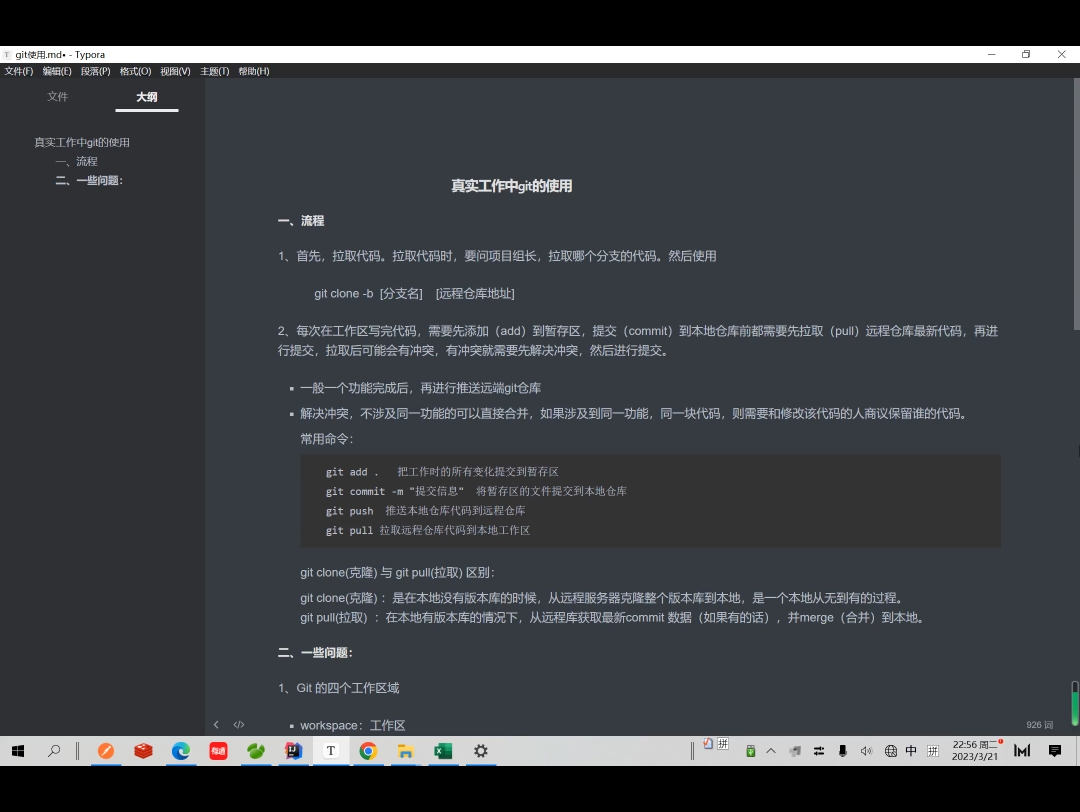Image resolution: width=1080 pixels, height=812 pixels.
Task: Click the code line git commit -m
Action: pyautogui.click(x=476, y=491)
